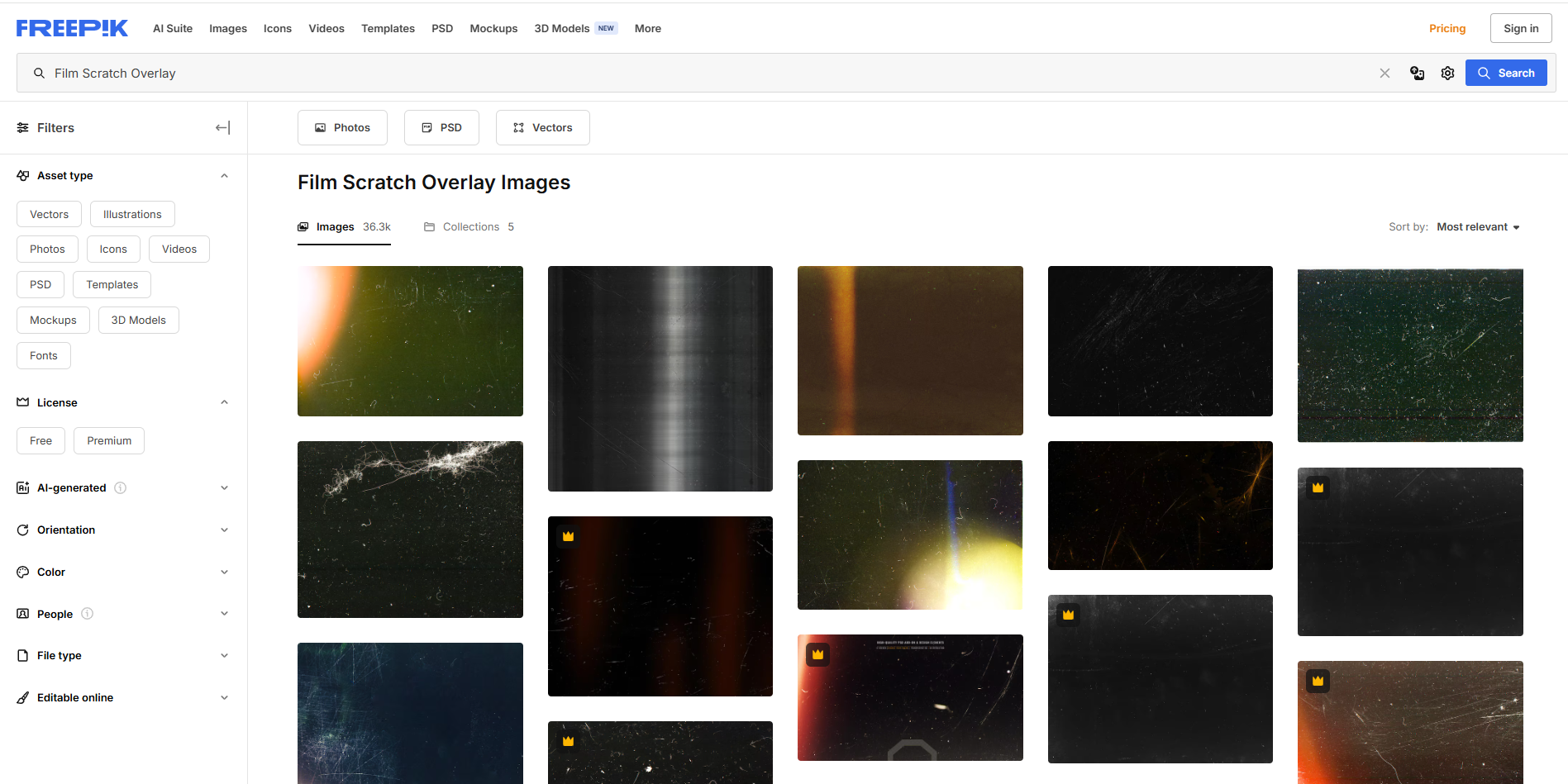Open the yellow light leak thumbnail
Viewport: 1568px width, 784px height.
click(910, 535)
